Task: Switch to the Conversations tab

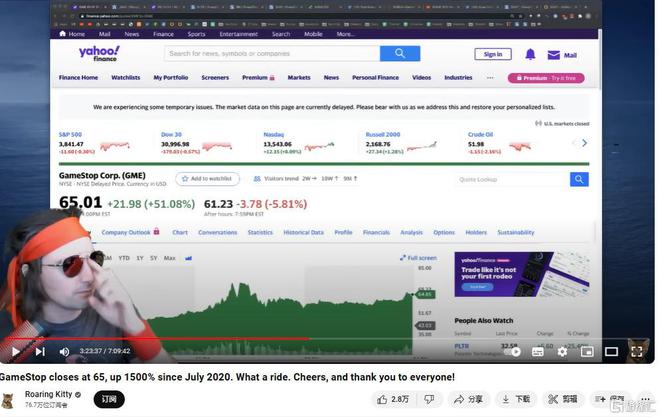Action: [x=217, y=232]
